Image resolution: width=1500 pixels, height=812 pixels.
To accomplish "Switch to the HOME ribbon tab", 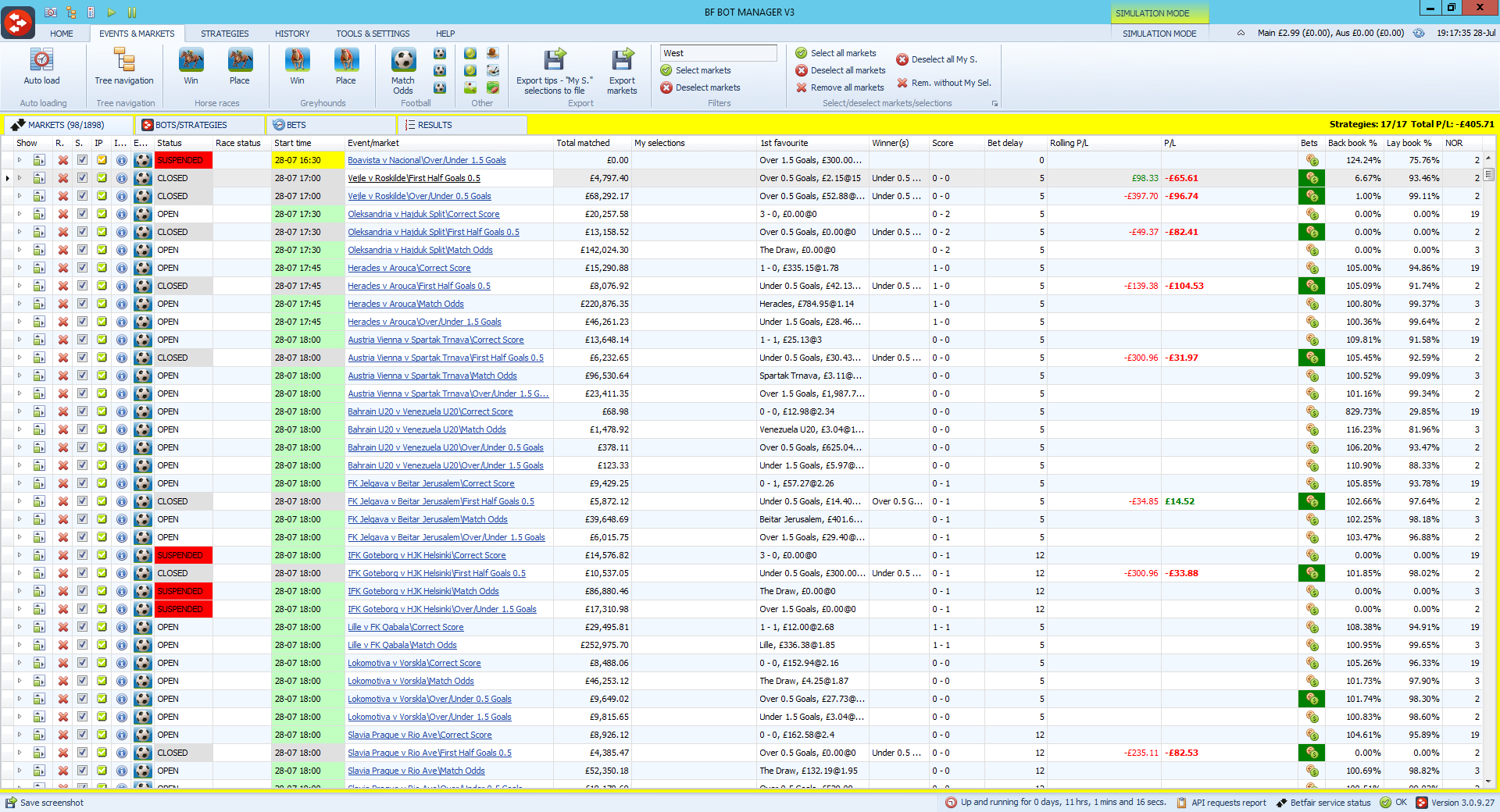I will pos(62,34).
